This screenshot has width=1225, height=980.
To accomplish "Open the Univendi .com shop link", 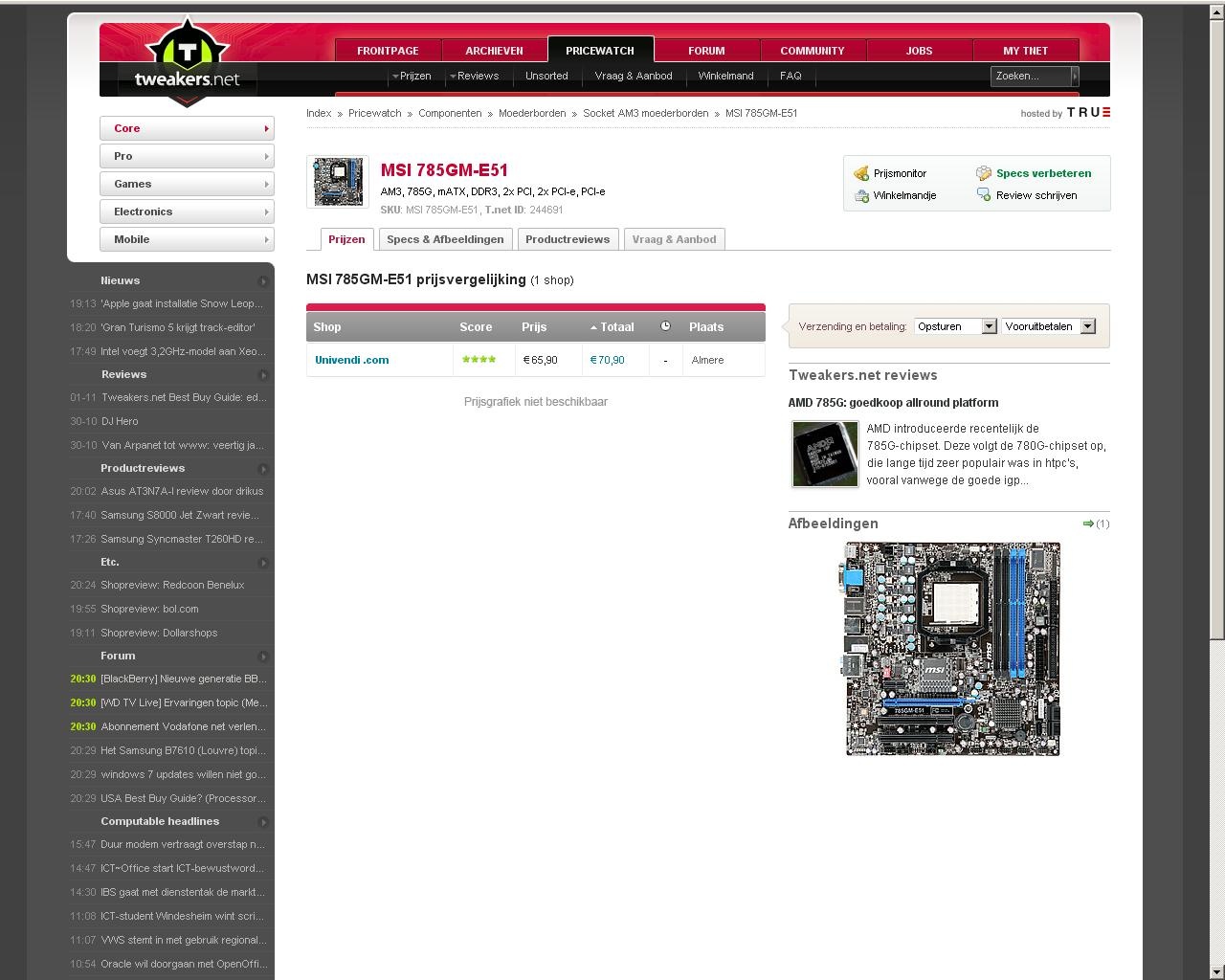I will tap(352, 360).
